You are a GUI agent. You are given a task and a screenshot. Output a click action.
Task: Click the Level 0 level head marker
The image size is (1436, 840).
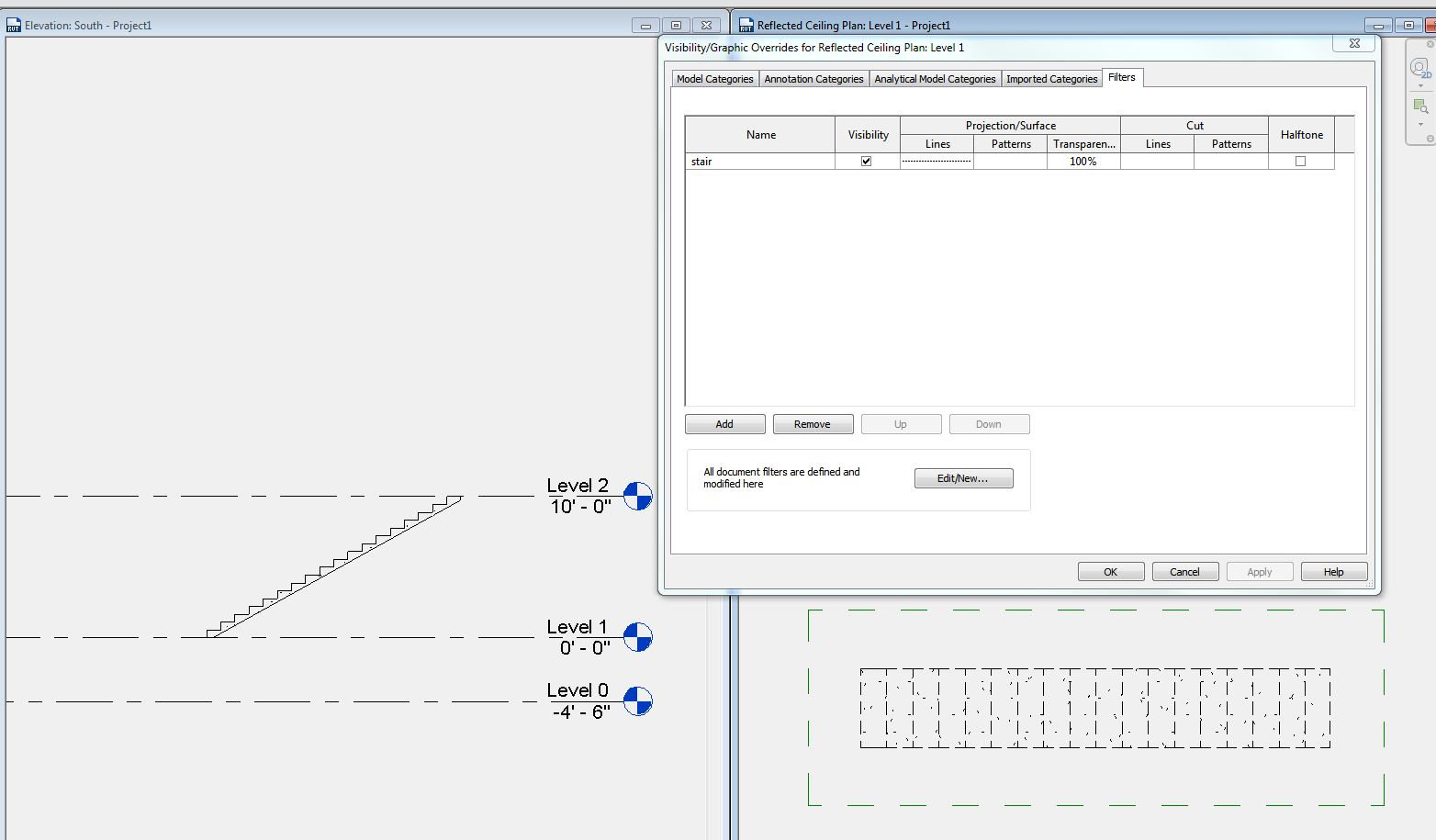point(637,700)
